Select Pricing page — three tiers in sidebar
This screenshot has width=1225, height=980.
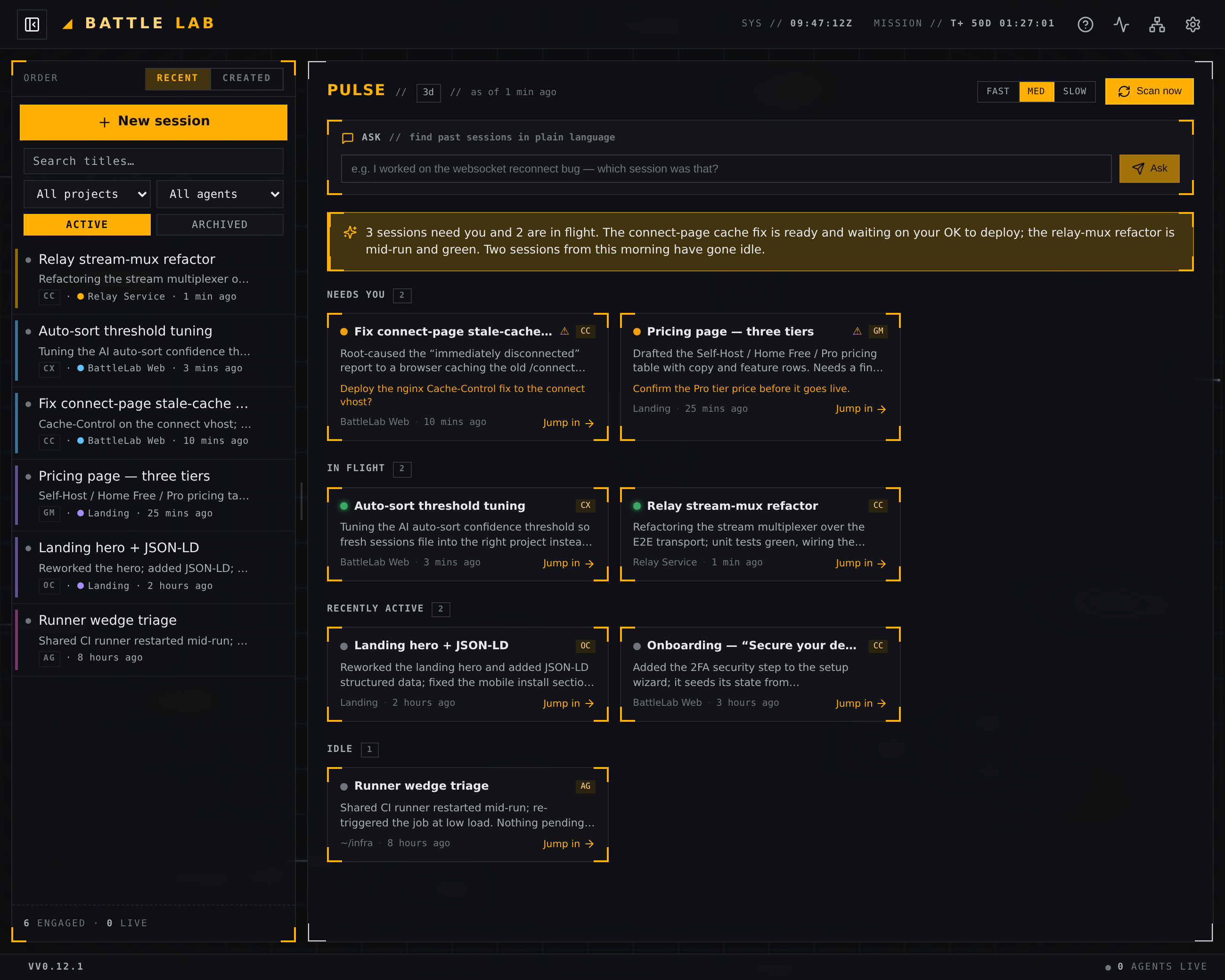(155, 494)
